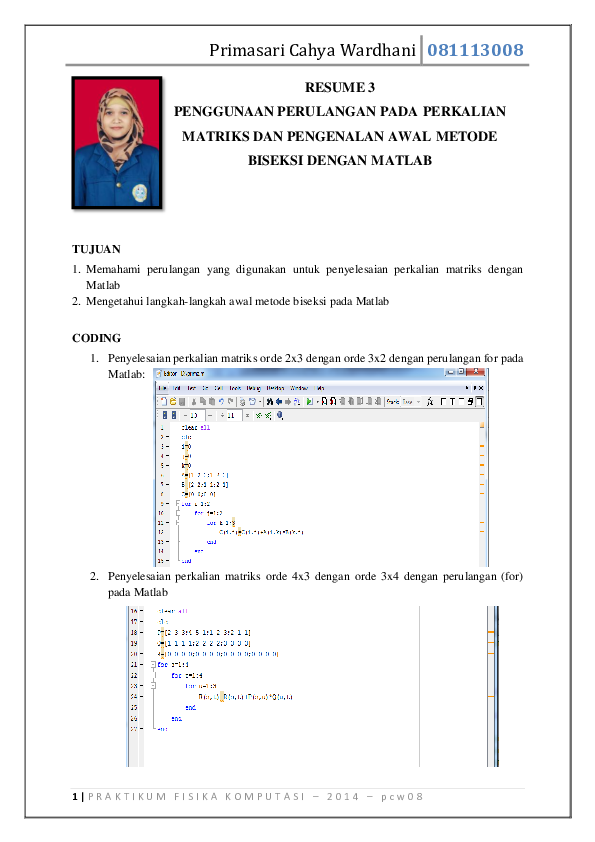Click the 1.1 multiply-value input field
The height and width of the screenshot is (842, 595).
[234, 415]
